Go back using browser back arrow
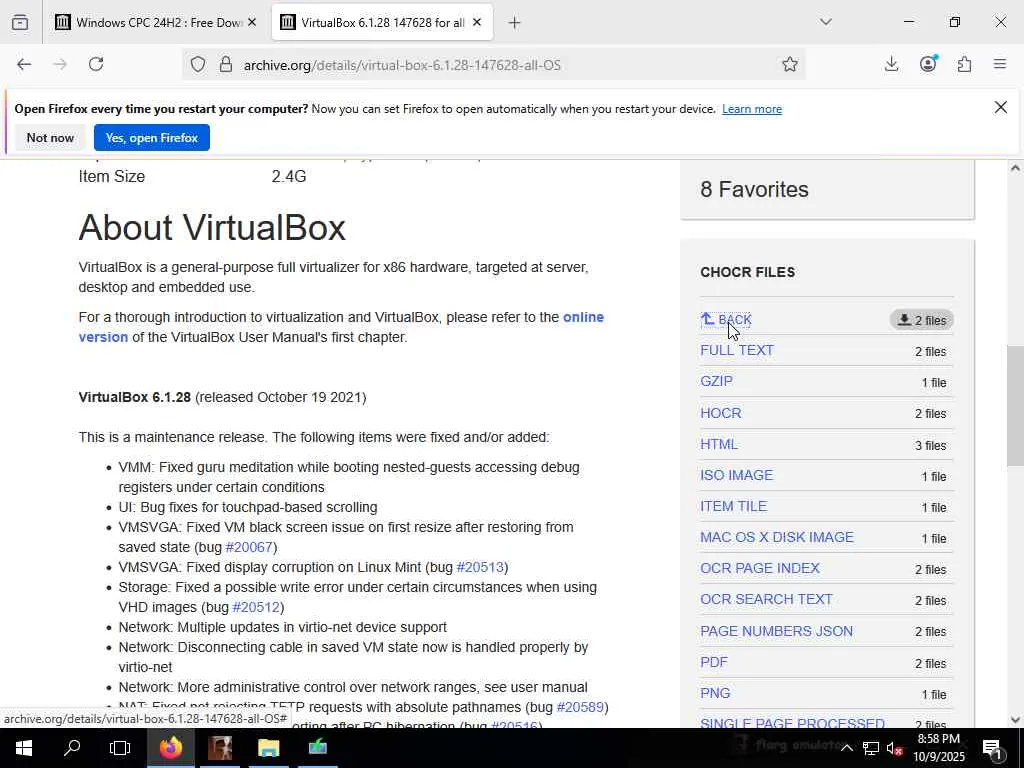1024x768 pixels. click(24, 64)
